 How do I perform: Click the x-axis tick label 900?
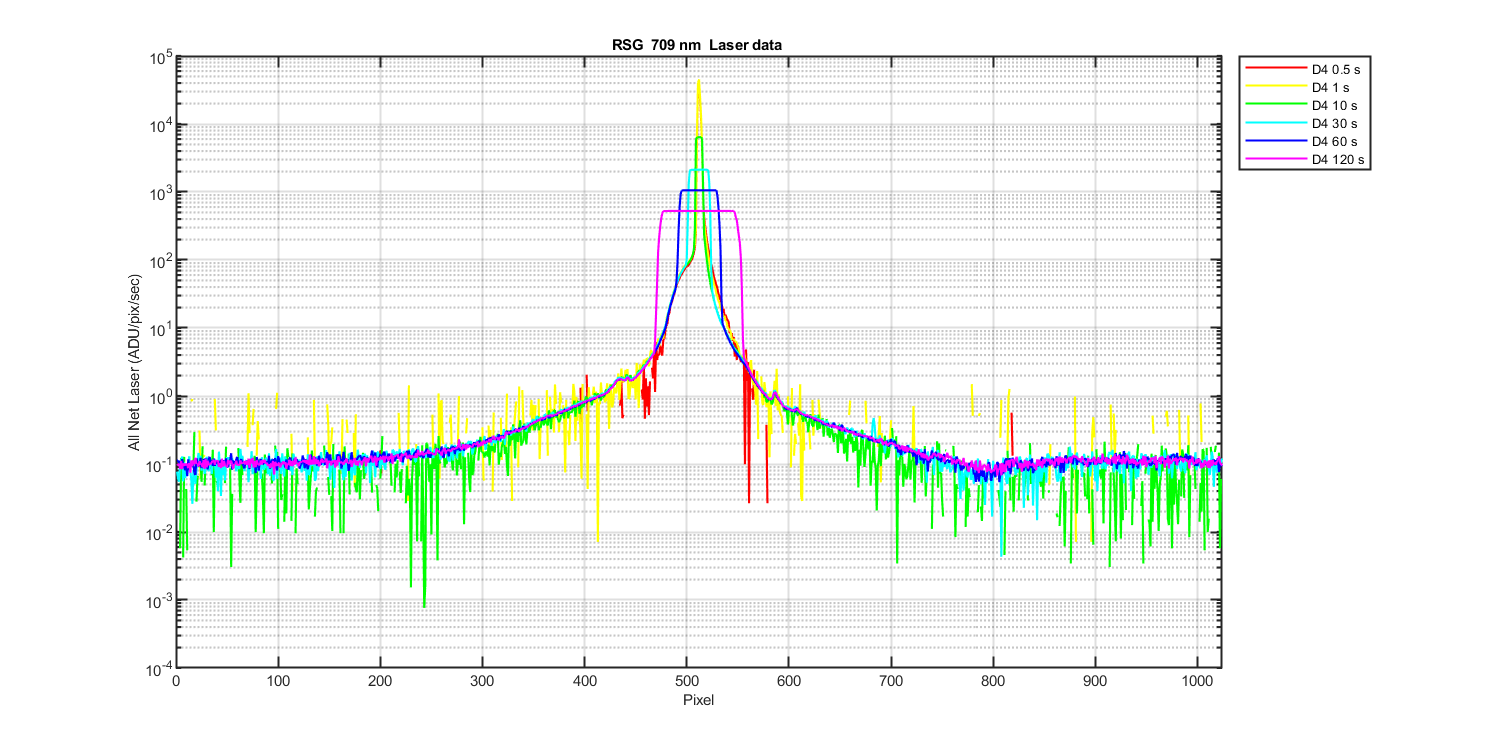[x=1095, y=682]
